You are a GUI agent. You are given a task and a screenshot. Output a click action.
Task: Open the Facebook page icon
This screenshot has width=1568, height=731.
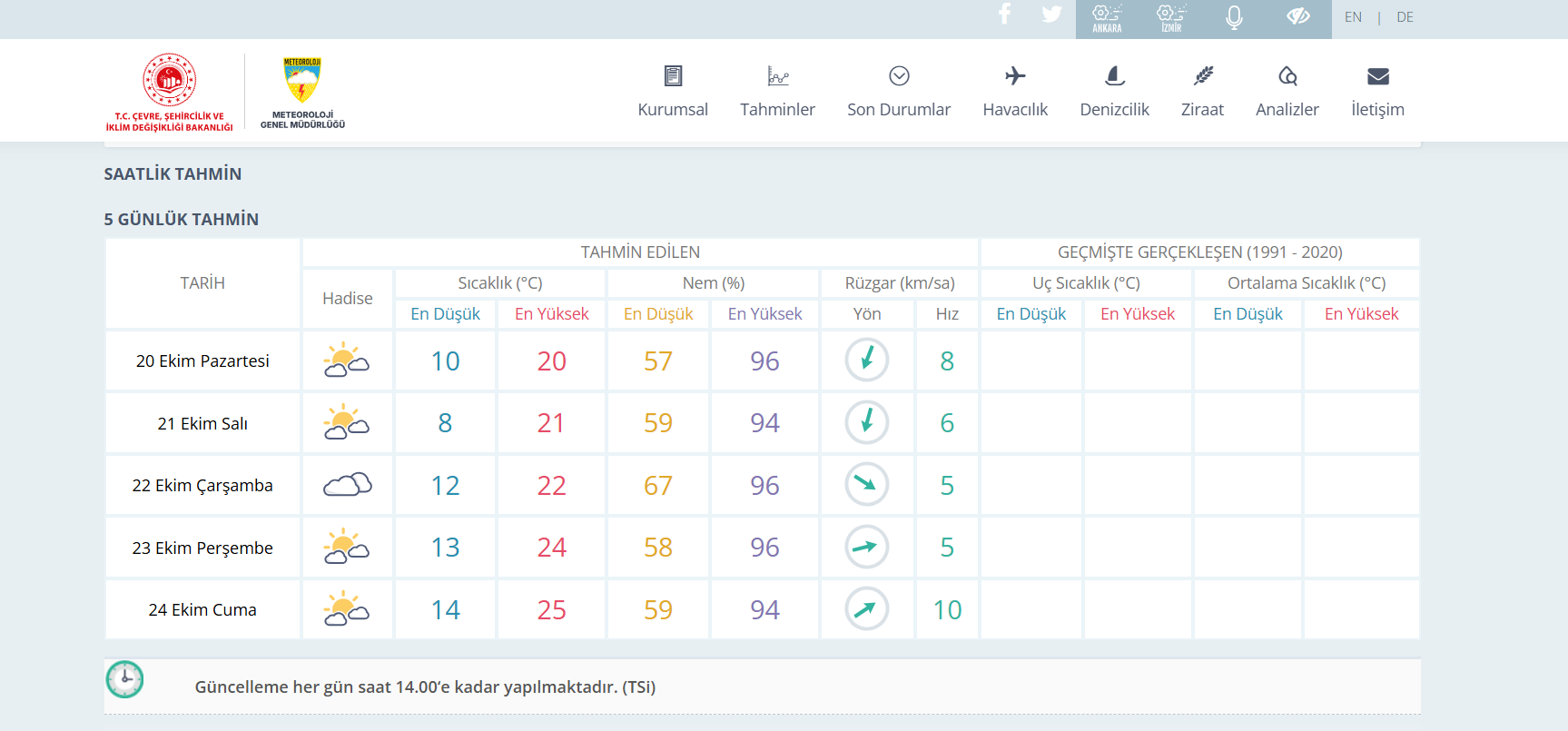(x=1004, y=15)
